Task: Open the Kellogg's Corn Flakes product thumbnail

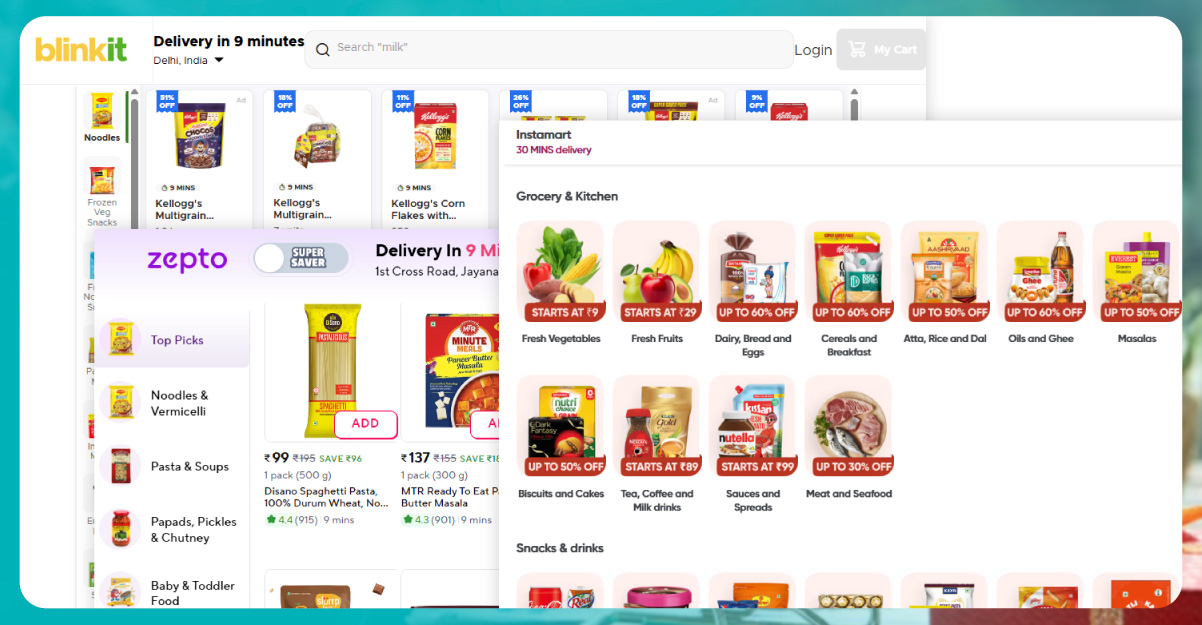Action: [x=435, y=138]
